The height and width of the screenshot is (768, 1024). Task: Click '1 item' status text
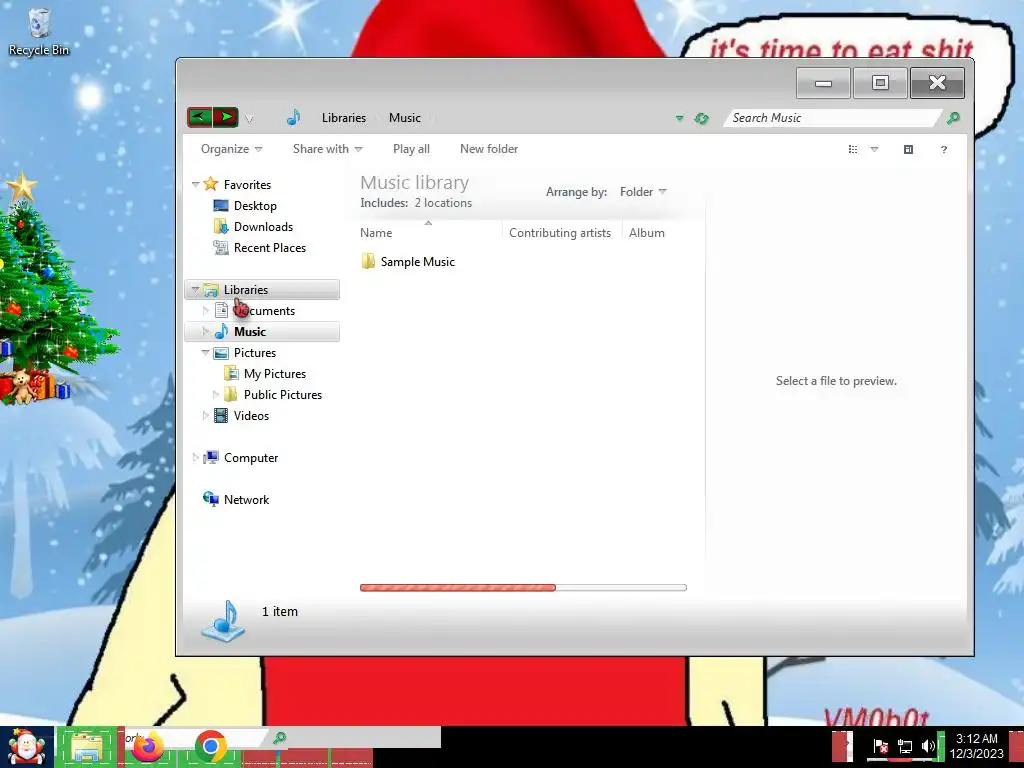tap(280, 611)
